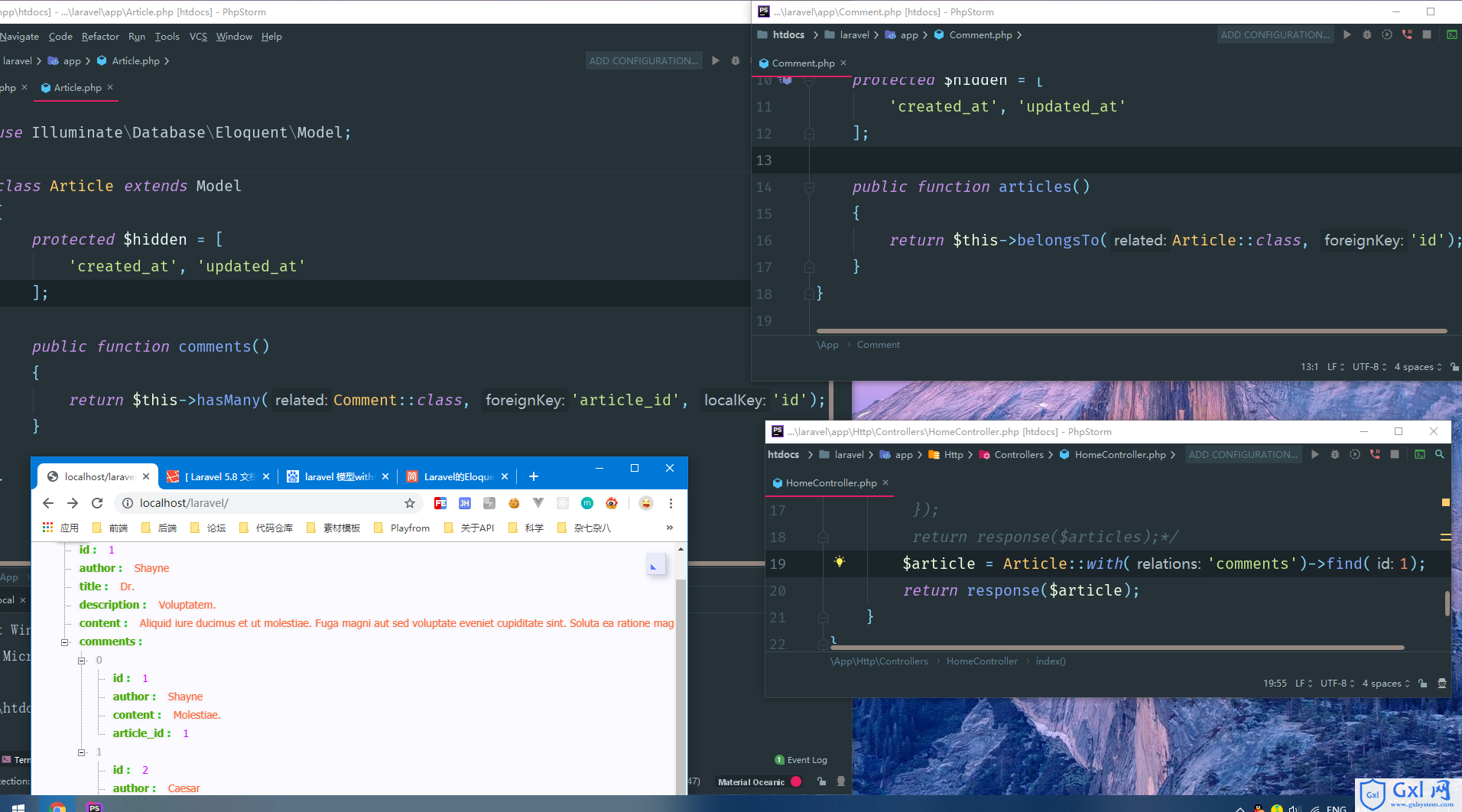
Task: Click the Weibo eye extension icon in Chrome
Action: (612, 502)
